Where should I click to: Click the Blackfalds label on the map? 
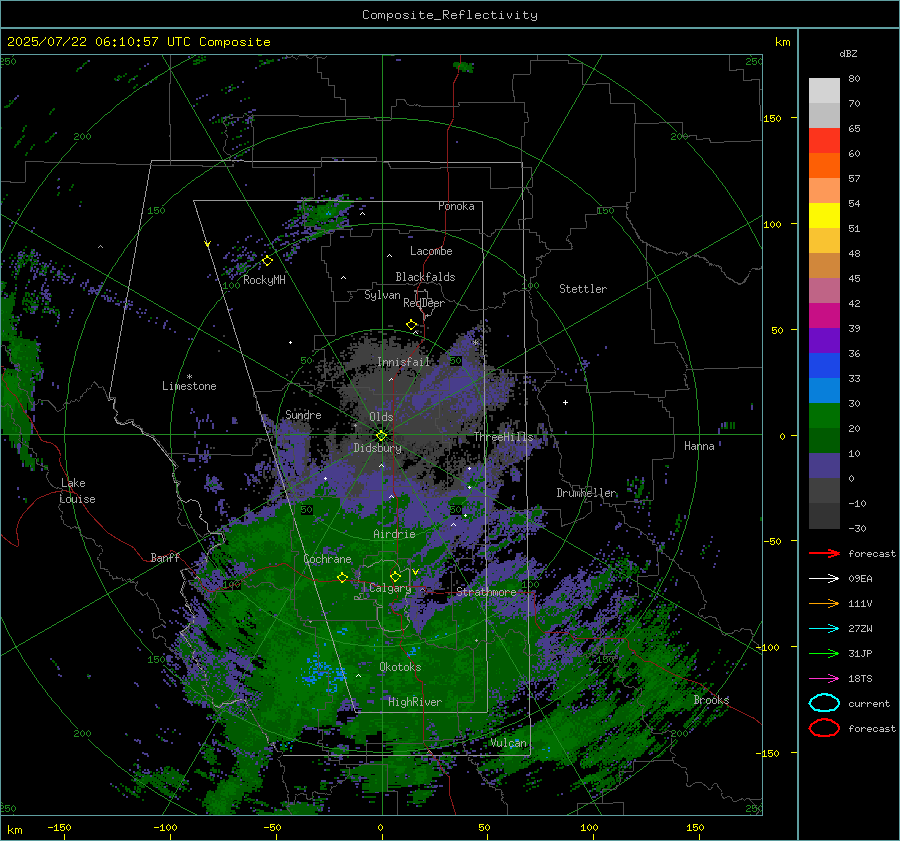425,277
